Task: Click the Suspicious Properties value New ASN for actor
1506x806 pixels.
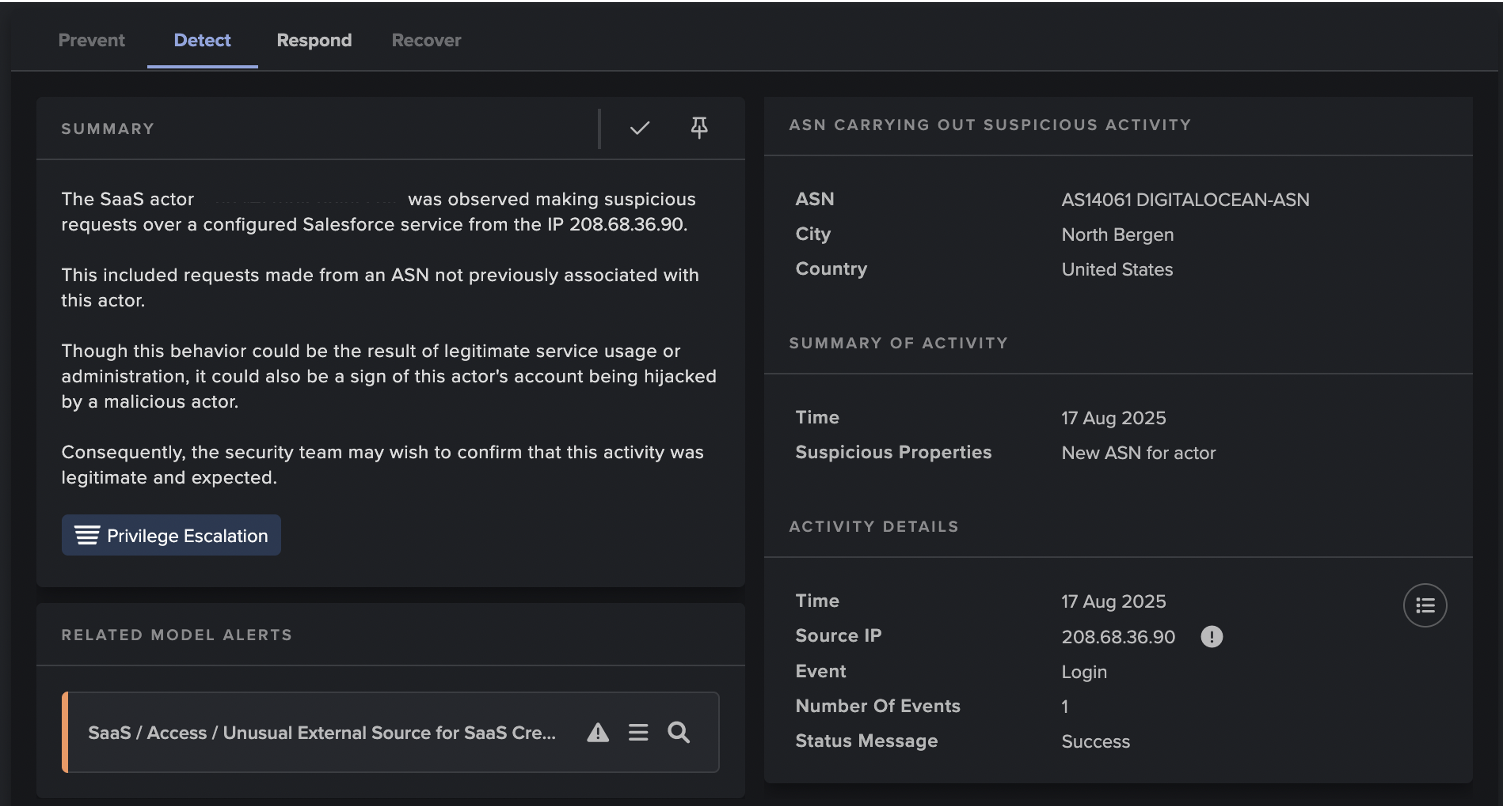Action: [x=1138, y=452]
